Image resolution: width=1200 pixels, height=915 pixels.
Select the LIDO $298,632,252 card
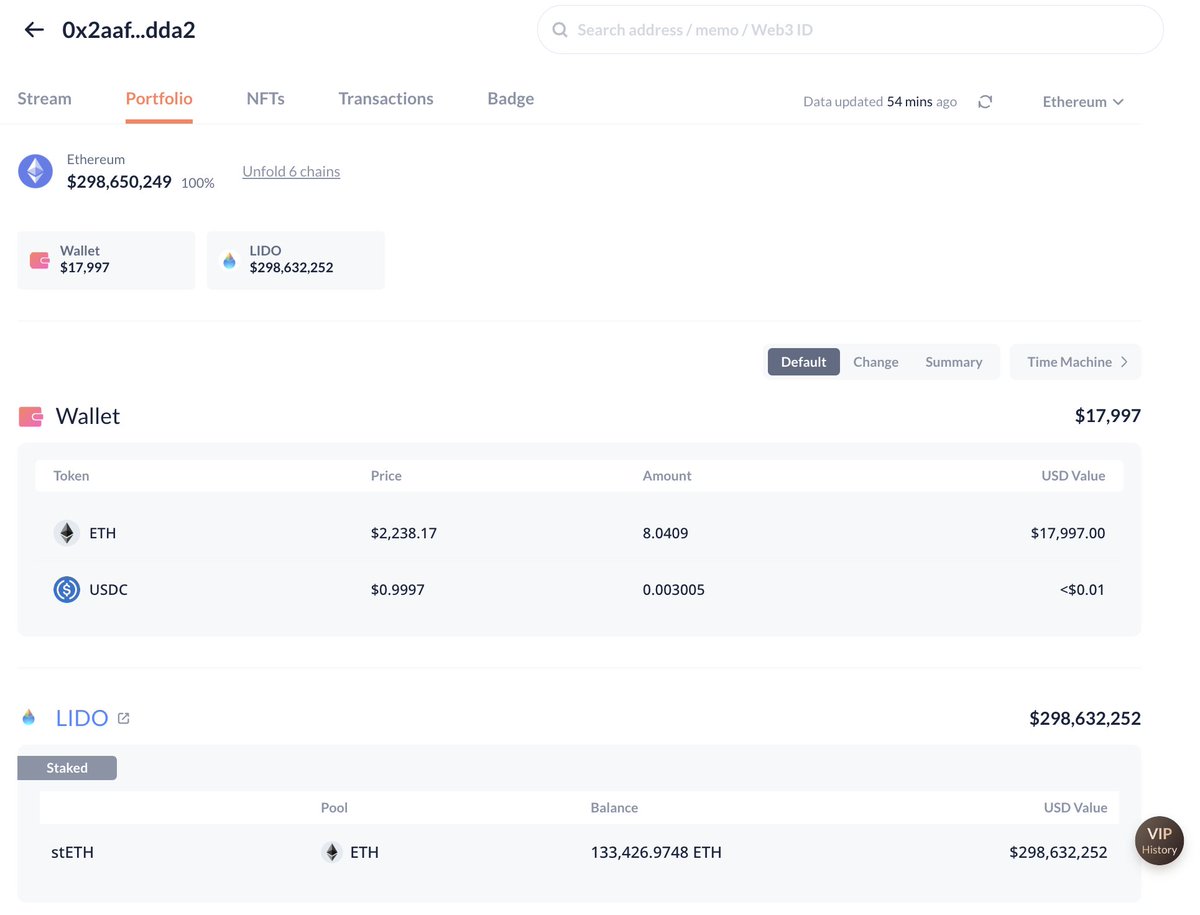pos(296,260)
